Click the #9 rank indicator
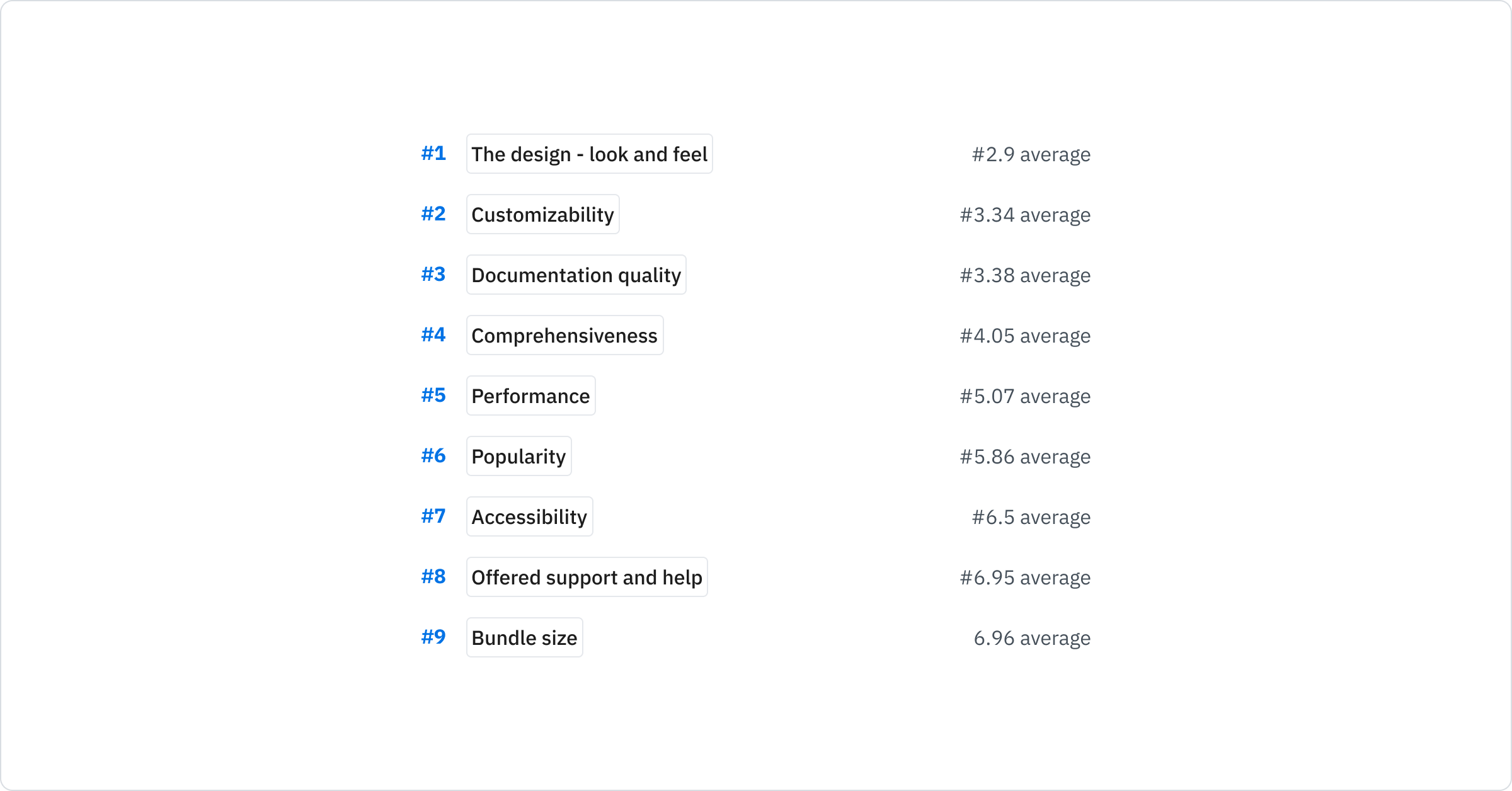The width and height of the screenshot is (1512, 791). click(433, 637)
